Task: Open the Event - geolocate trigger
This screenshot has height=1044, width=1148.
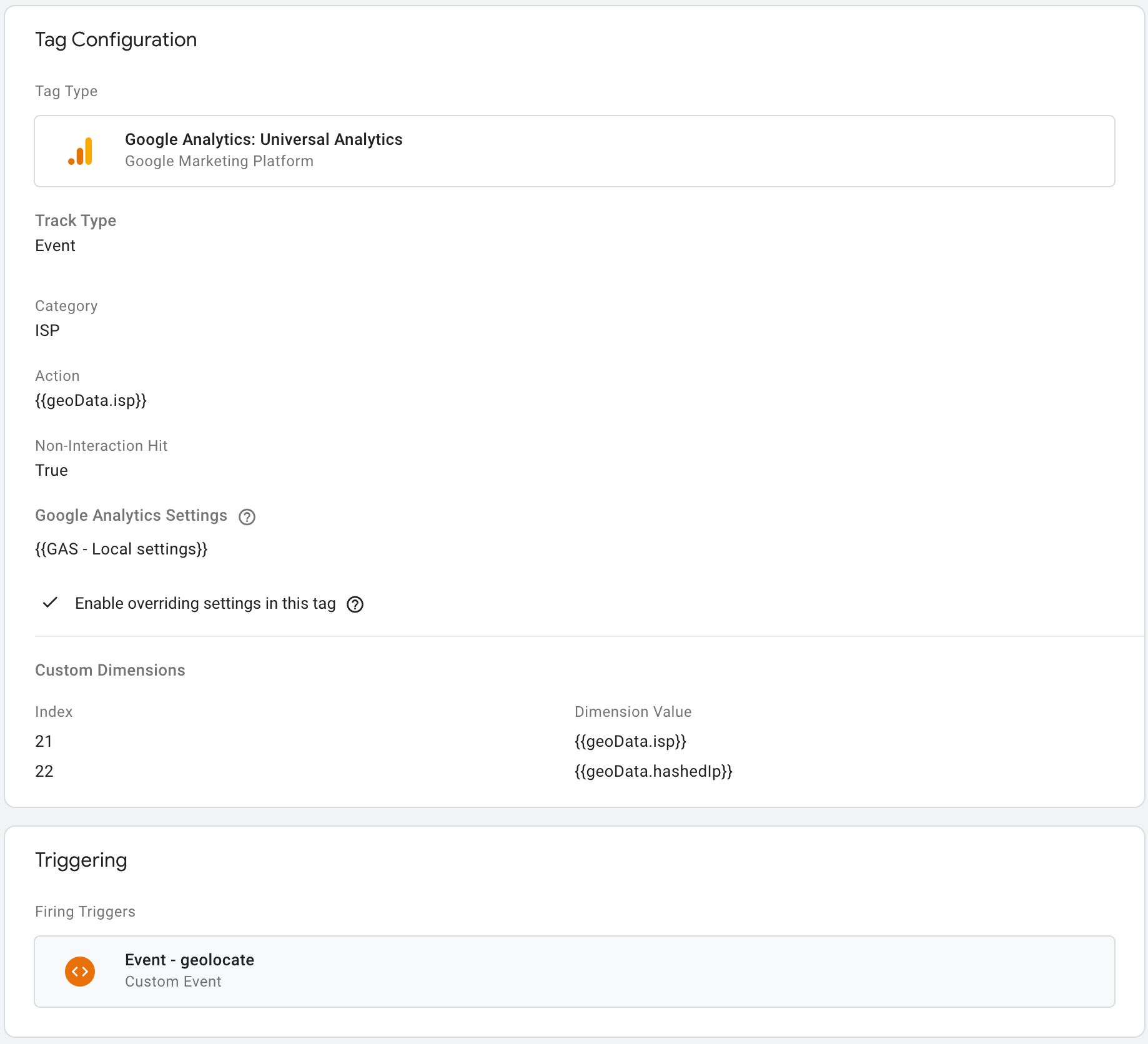Action: click(575, 972)
